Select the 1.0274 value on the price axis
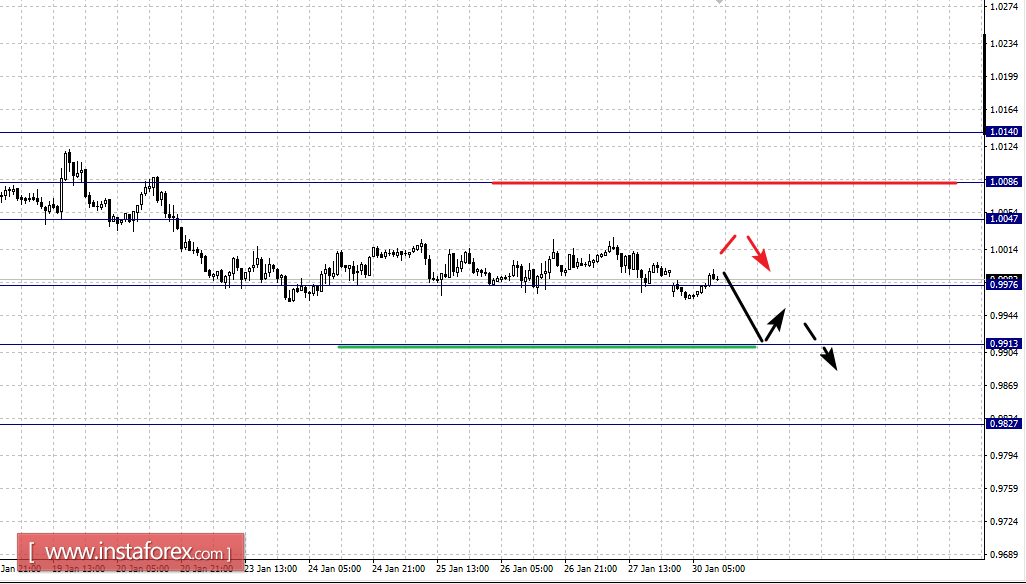The width and height of the screenshot is (1026, 584). (1004, 7)
